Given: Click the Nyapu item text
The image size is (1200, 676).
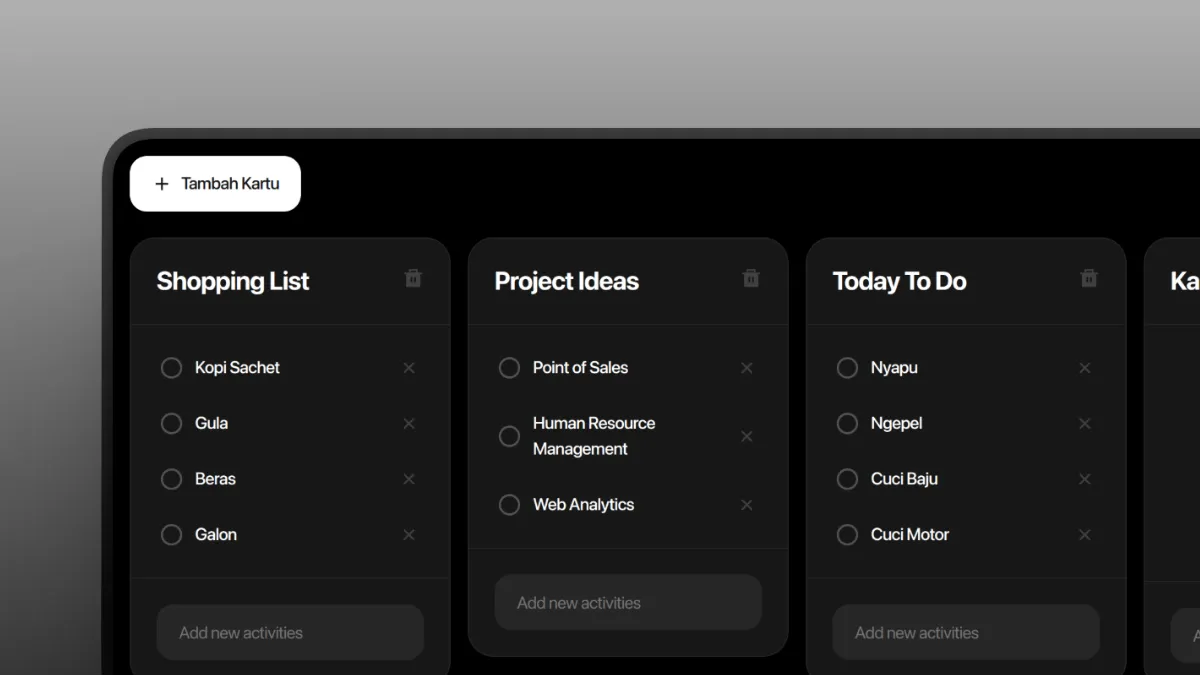Looking at the screenshot, I should [894, 368].
